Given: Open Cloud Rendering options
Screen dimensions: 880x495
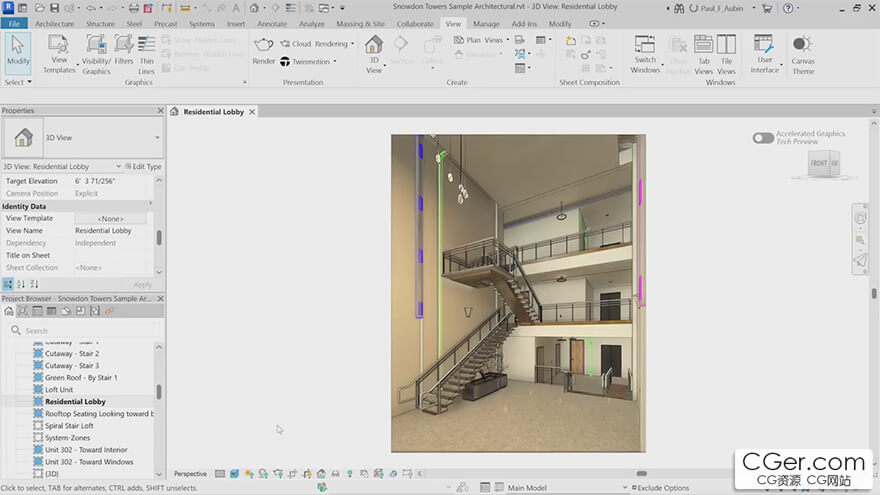Looking at the screenshot, I should click(318, 44).
